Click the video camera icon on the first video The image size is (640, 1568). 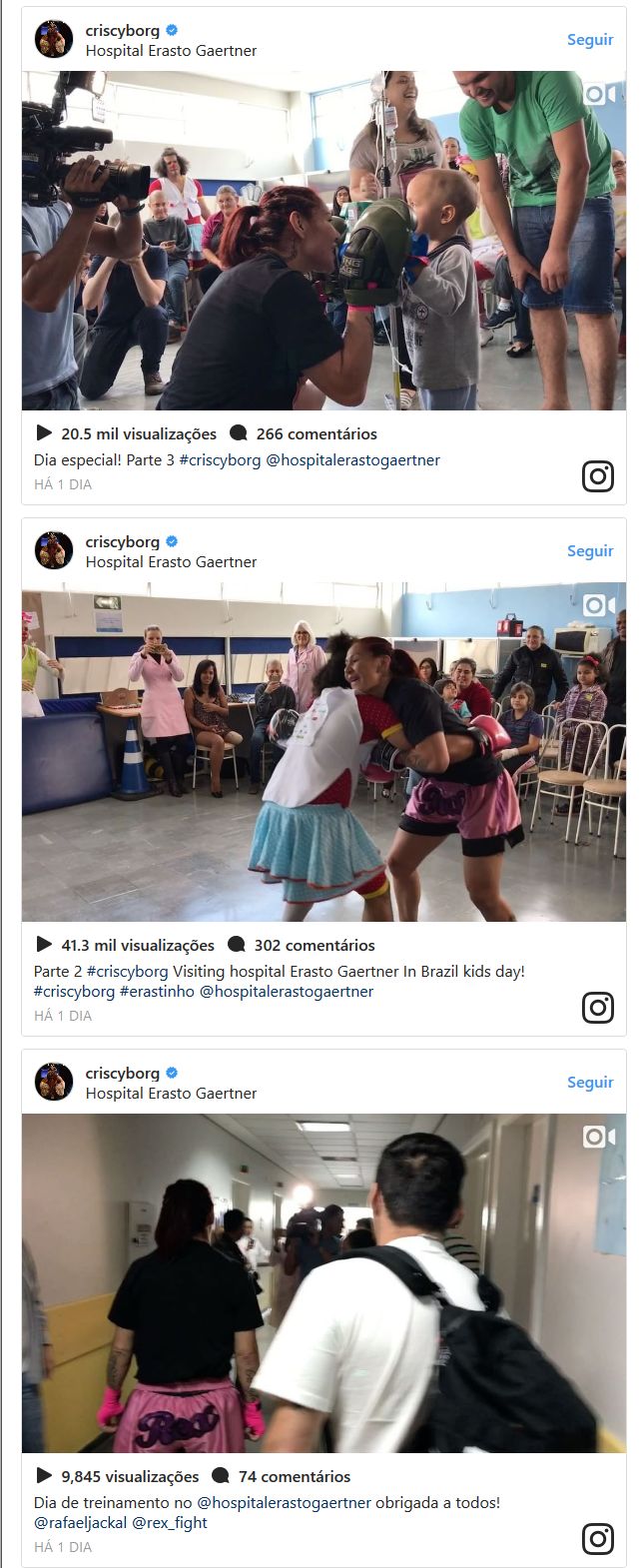(x=599, y=94)
